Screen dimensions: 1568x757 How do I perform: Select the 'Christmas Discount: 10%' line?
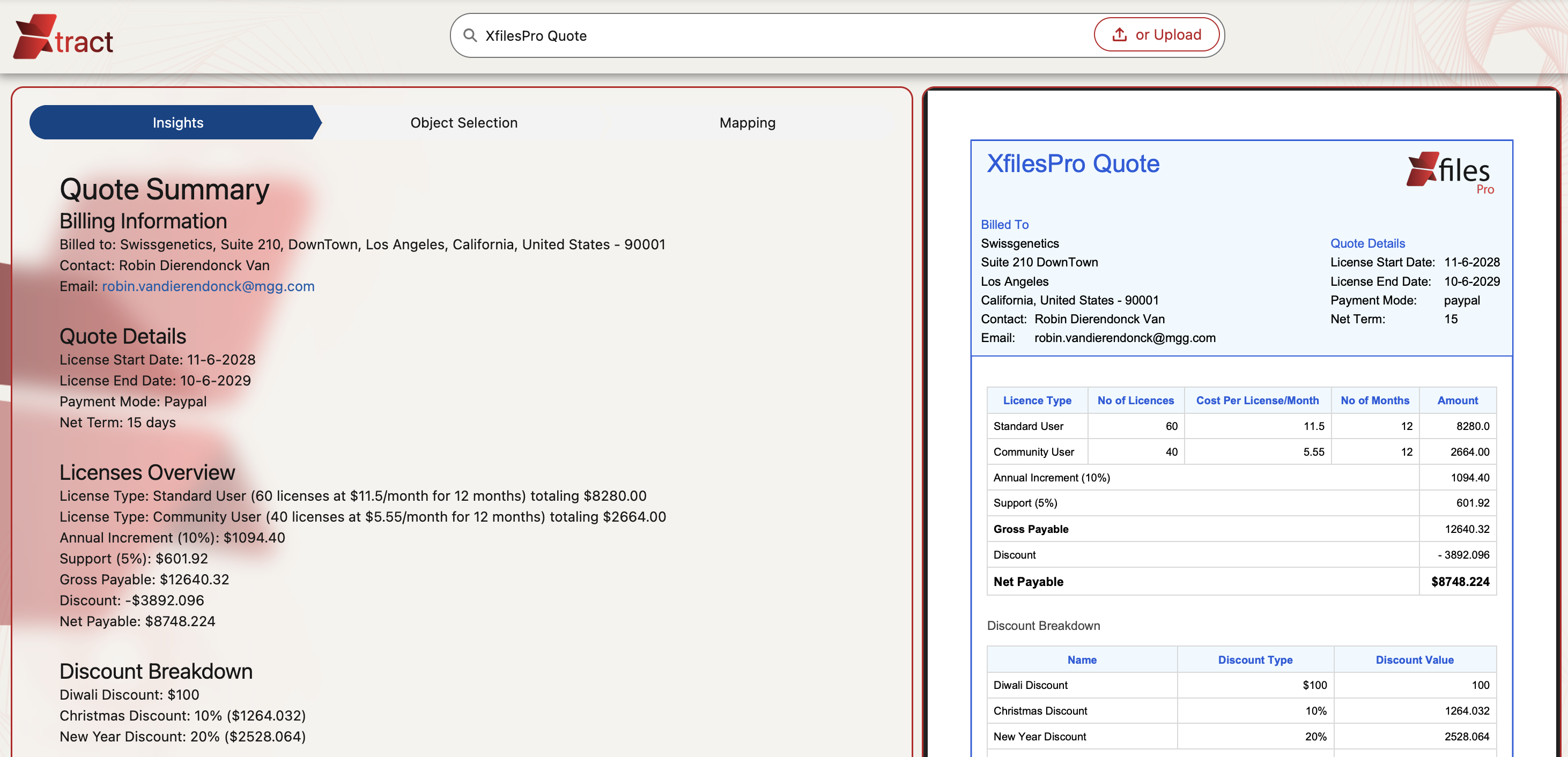click(183, 716)
